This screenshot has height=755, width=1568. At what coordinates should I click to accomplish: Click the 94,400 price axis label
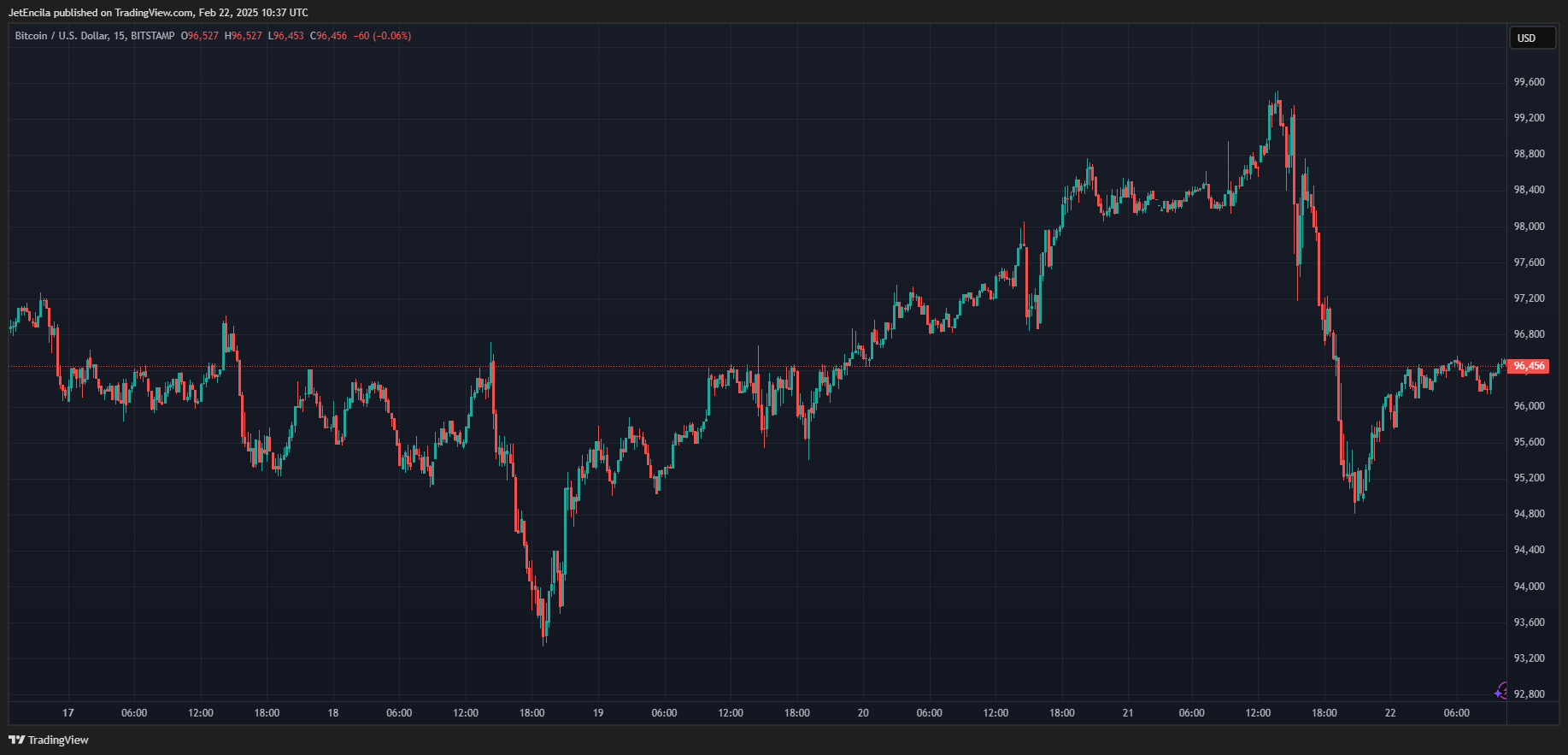click(1529, 550)
